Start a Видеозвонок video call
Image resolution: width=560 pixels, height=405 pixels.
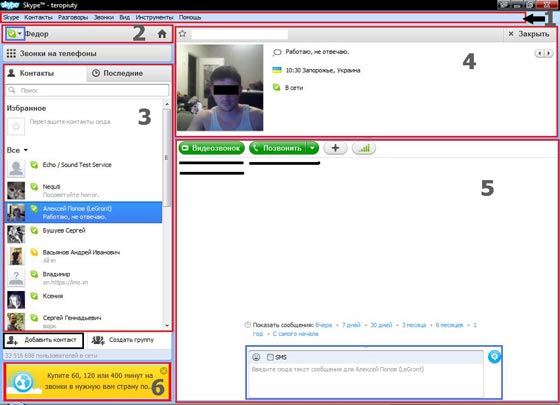[211, 148]
